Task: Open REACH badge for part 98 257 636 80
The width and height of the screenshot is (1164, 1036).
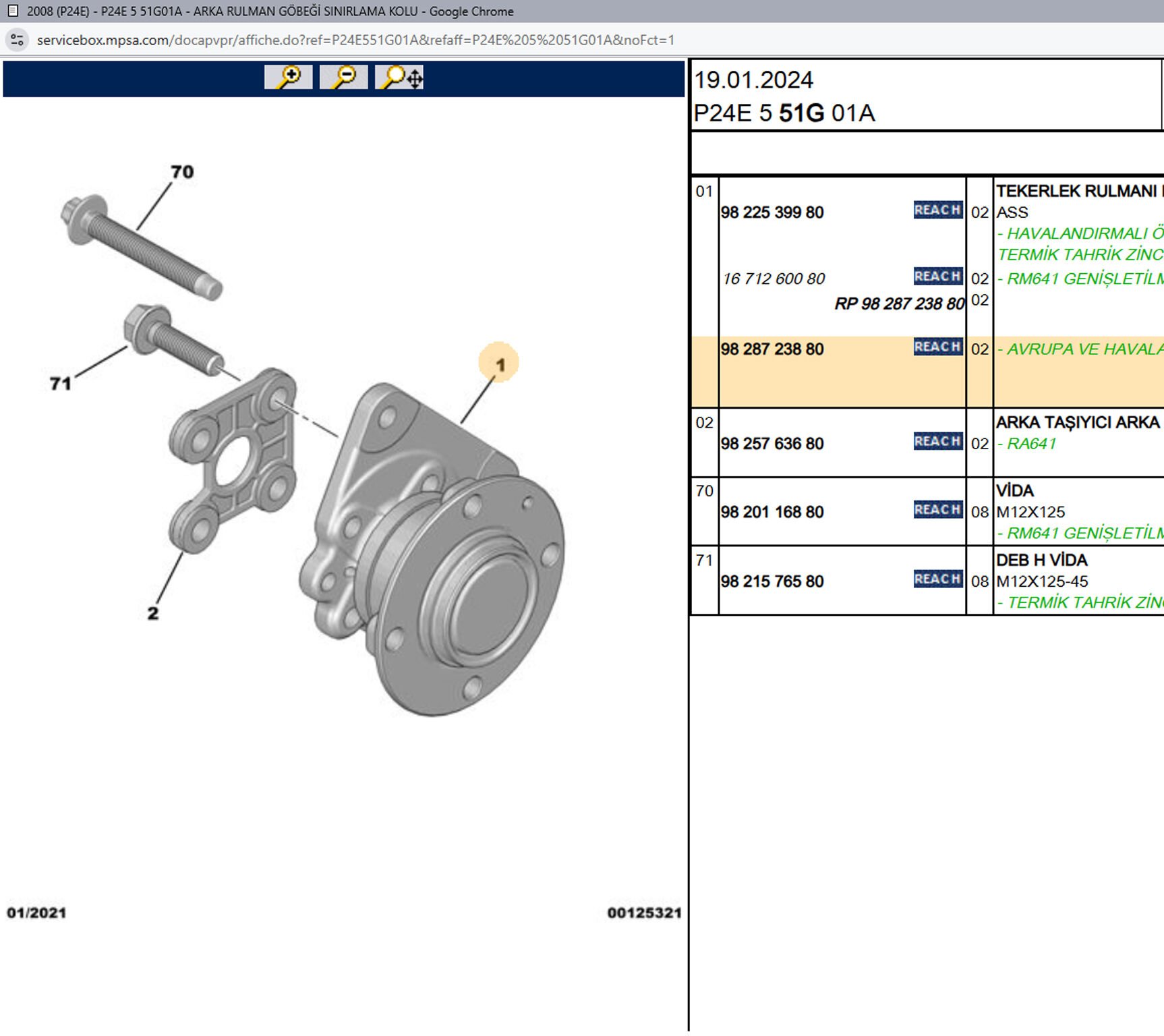Action: tap(937, 442)
